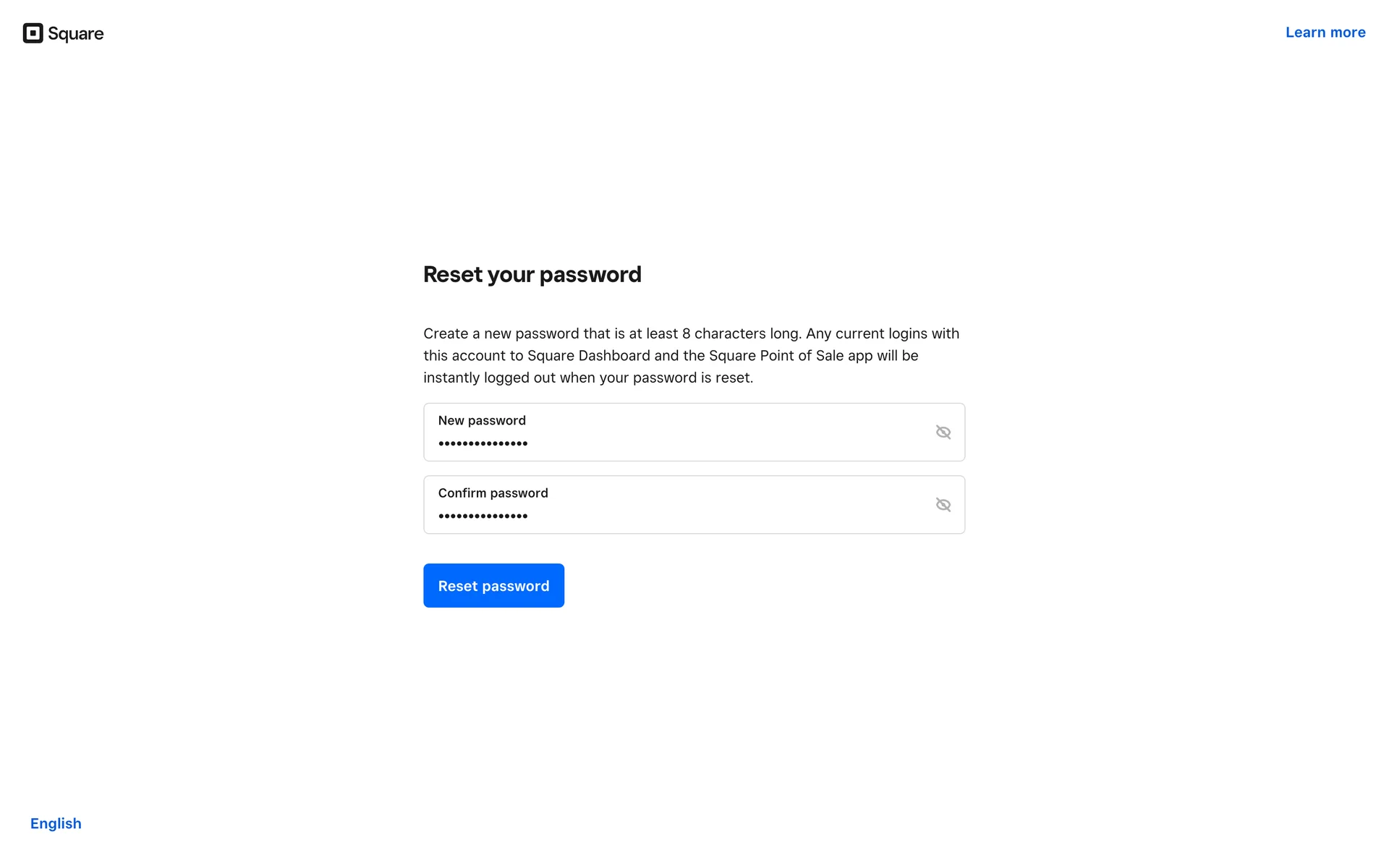Click the "Square Dashboard" text in description
Viewport: 1389px width, 868px height.
click(588, 356)
